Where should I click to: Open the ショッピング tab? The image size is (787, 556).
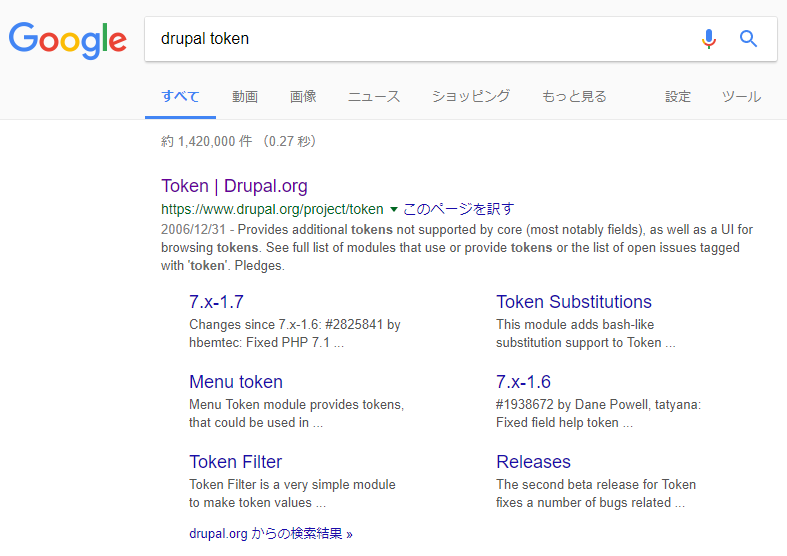click(471, 96)
